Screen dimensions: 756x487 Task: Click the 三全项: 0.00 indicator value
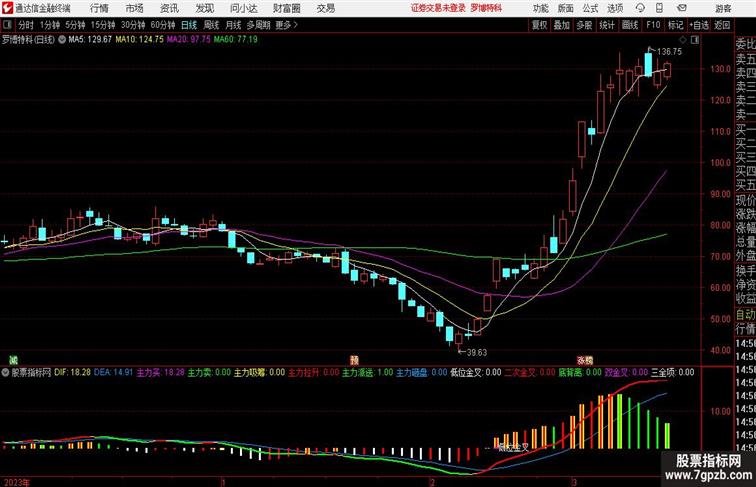[x=673, y=372]
